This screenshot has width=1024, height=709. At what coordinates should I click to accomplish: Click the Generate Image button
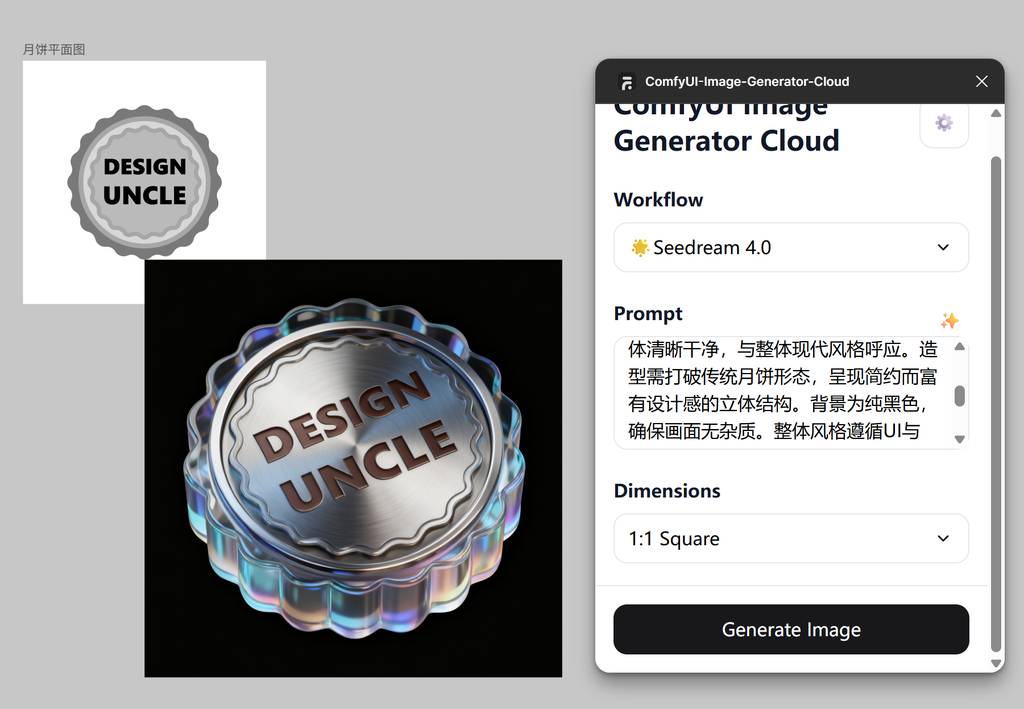(791, 629)
